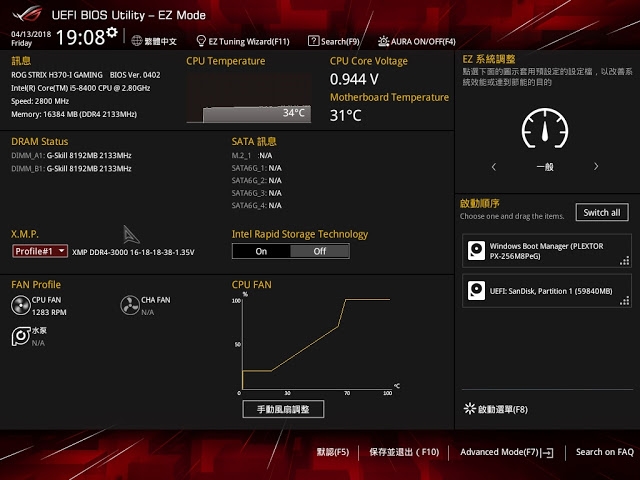Click drag handle on Windows Boot Manager entry
The image size is (640, 480).
pos(624,261)
